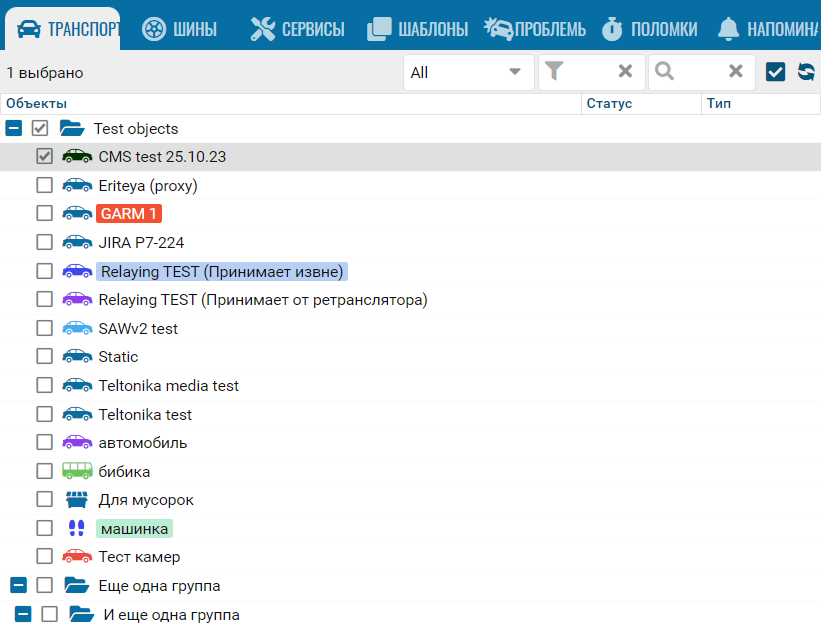
Task: Switch to the Шины tab
Action: (180, 29)
